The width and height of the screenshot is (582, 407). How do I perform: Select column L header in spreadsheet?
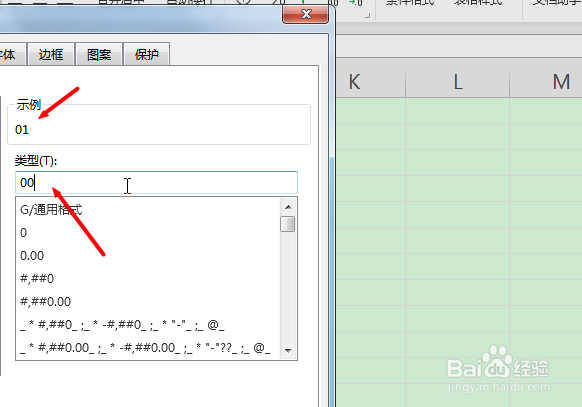[x=458, y=82]
